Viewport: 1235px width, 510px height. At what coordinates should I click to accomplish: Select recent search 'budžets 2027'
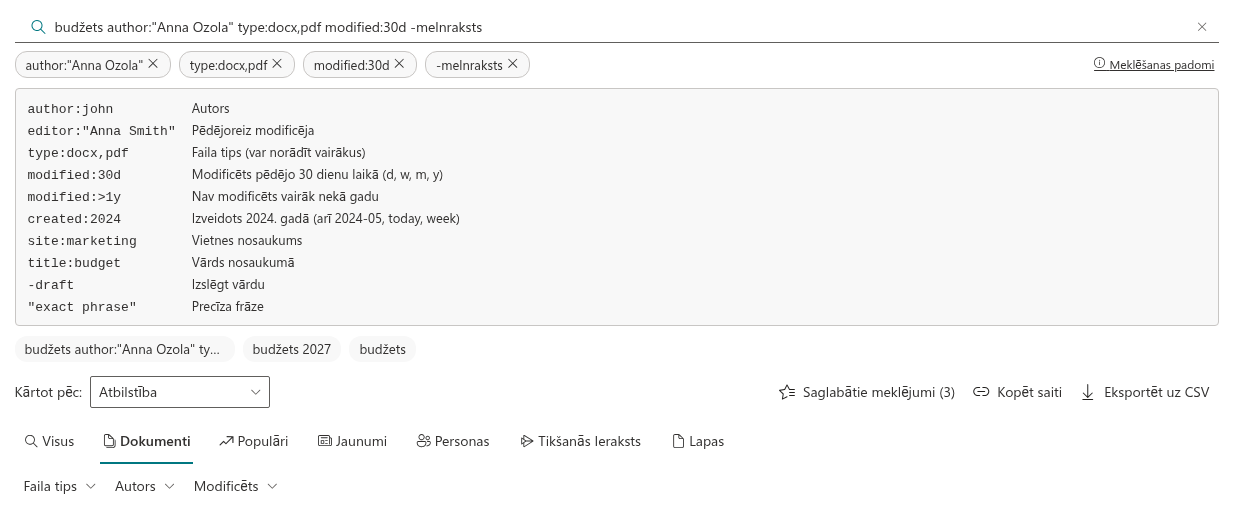(x=292, y=349)
